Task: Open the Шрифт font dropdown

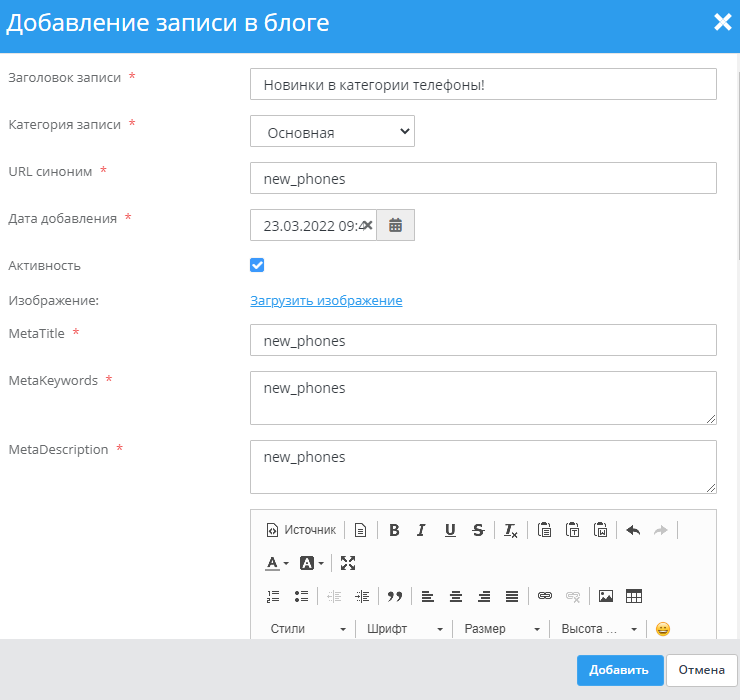Action: click(404, 629)
